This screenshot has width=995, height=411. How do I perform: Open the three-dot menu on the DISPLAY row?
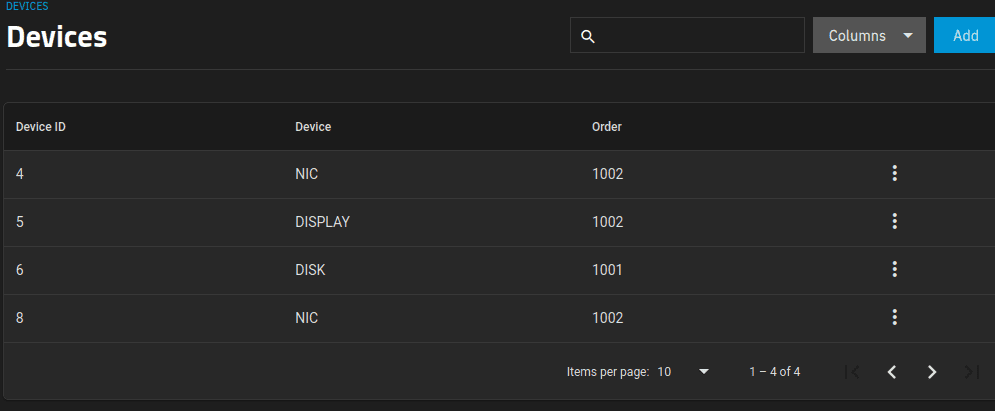coord(894,221)
